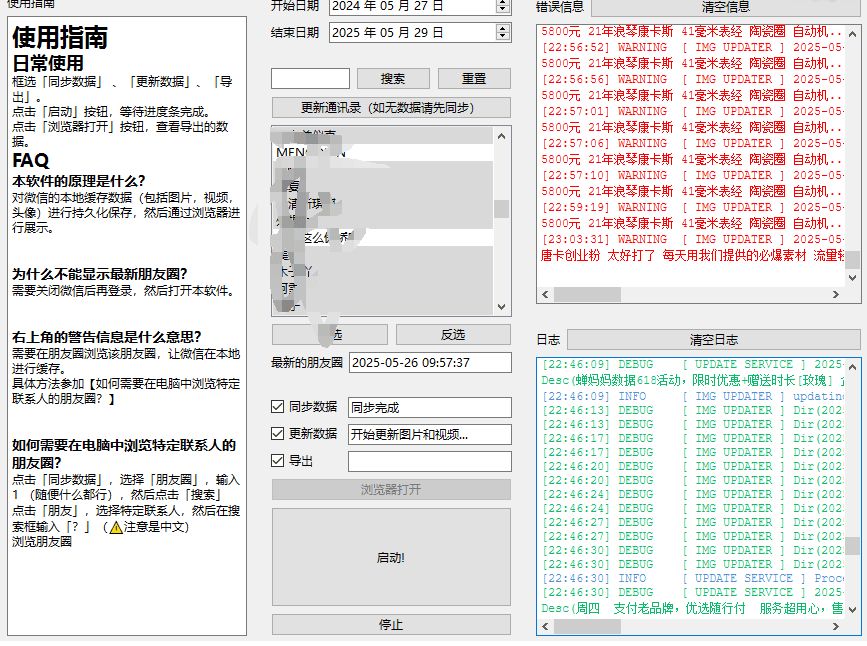This screenshot has height=646, width=867.
Task: Click the large 启动! button
Action: [391, 558]
